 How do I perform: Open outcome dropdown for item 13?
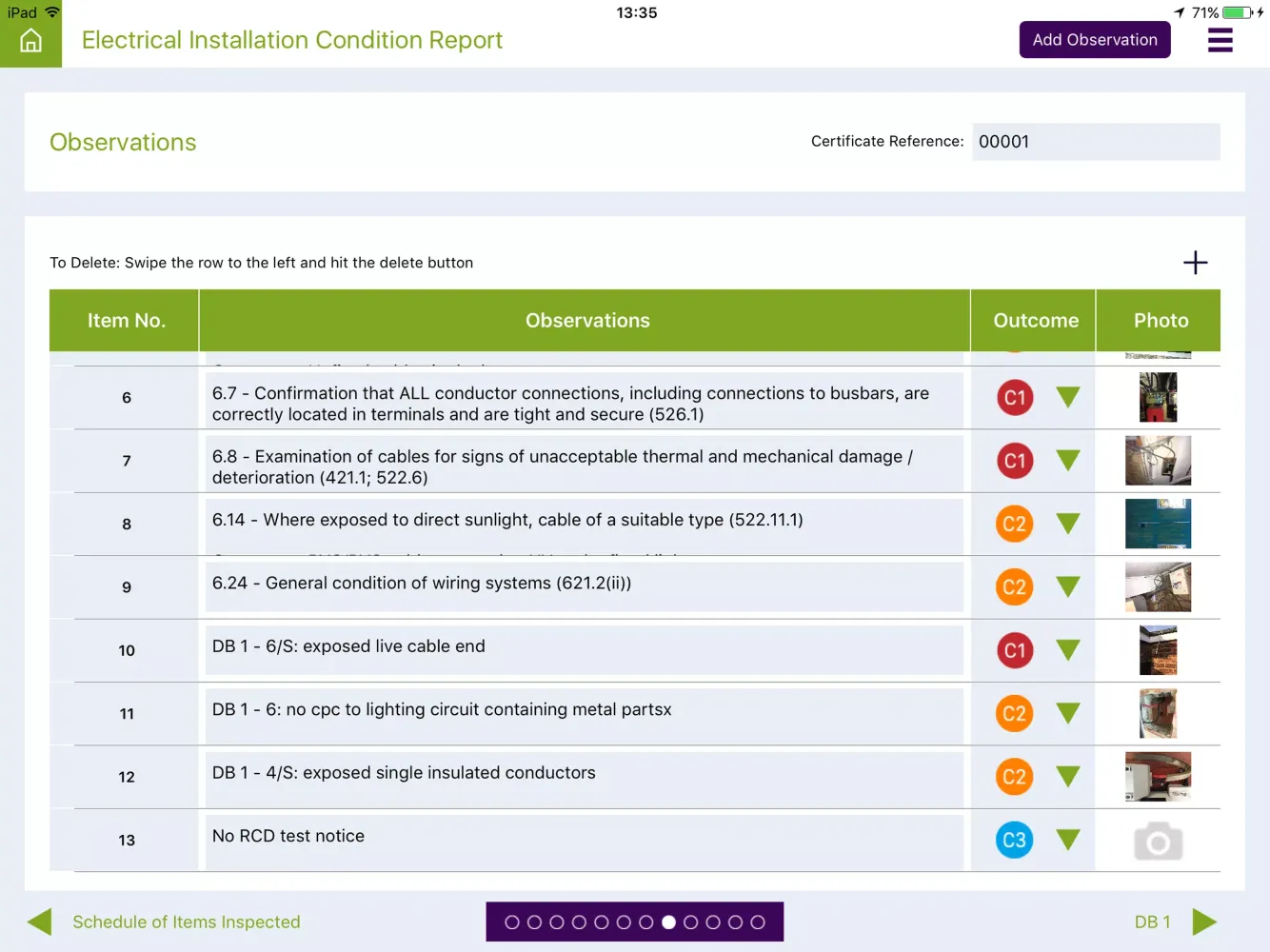tap(1068, 840)
